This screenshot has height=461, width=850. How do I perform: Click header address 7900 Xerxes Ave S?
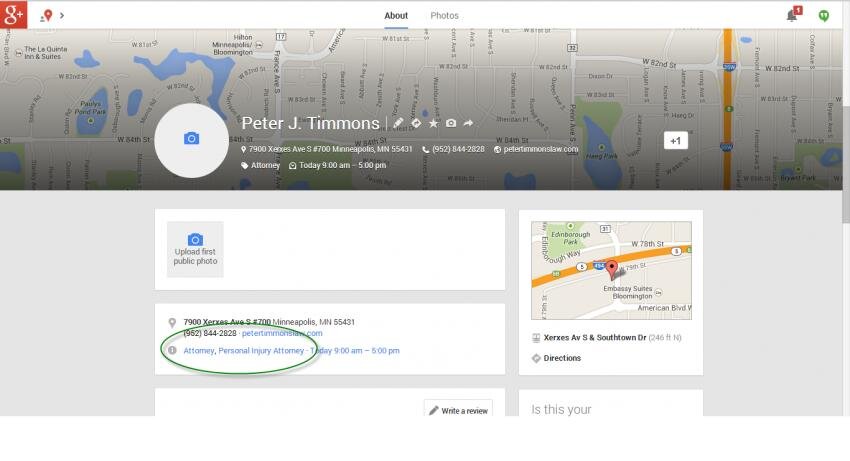point(330,149)
